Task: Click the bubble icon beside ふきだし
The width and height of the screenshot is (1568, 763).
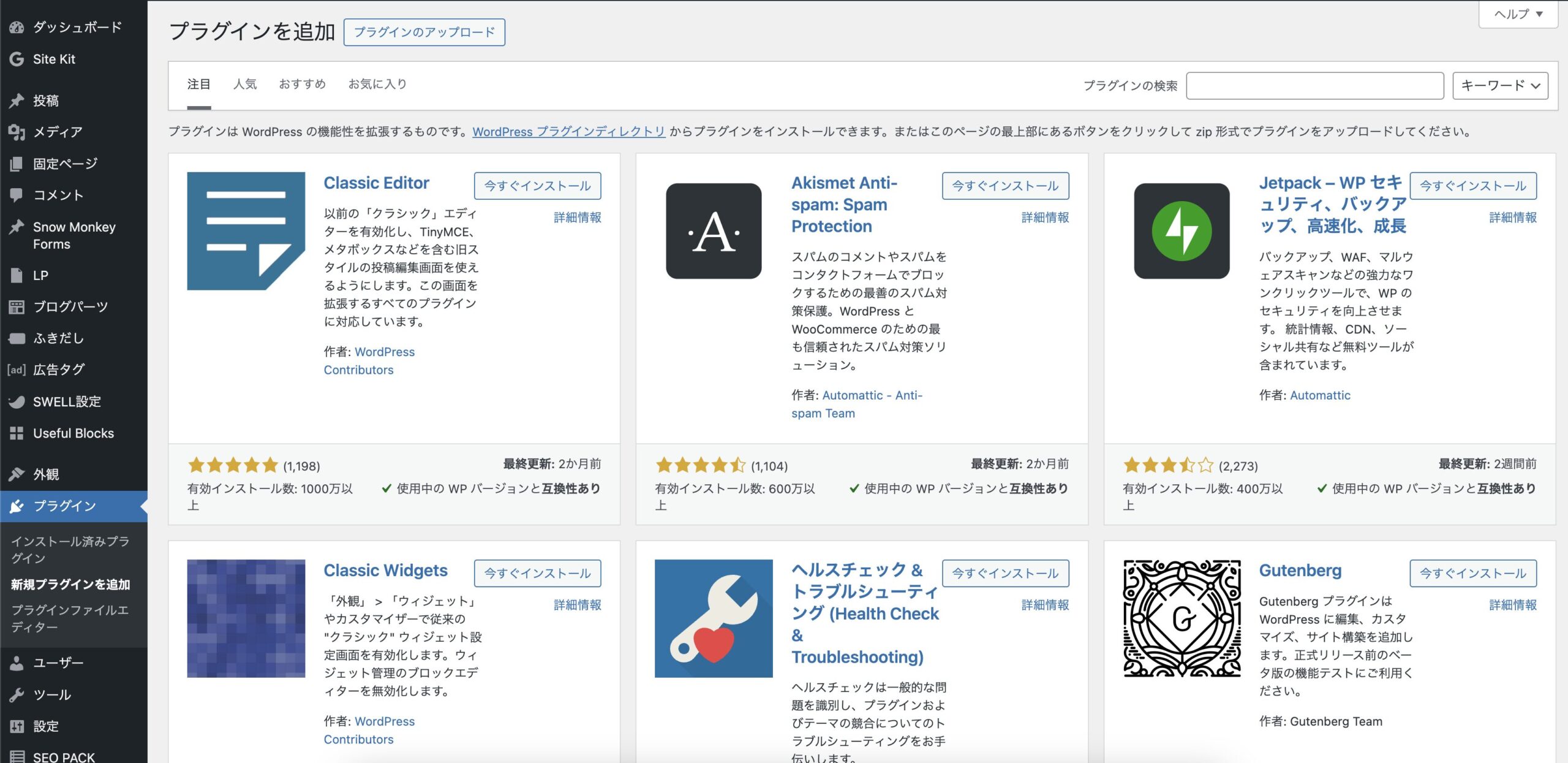Action: pyautogui.click(x=17, y=338)
